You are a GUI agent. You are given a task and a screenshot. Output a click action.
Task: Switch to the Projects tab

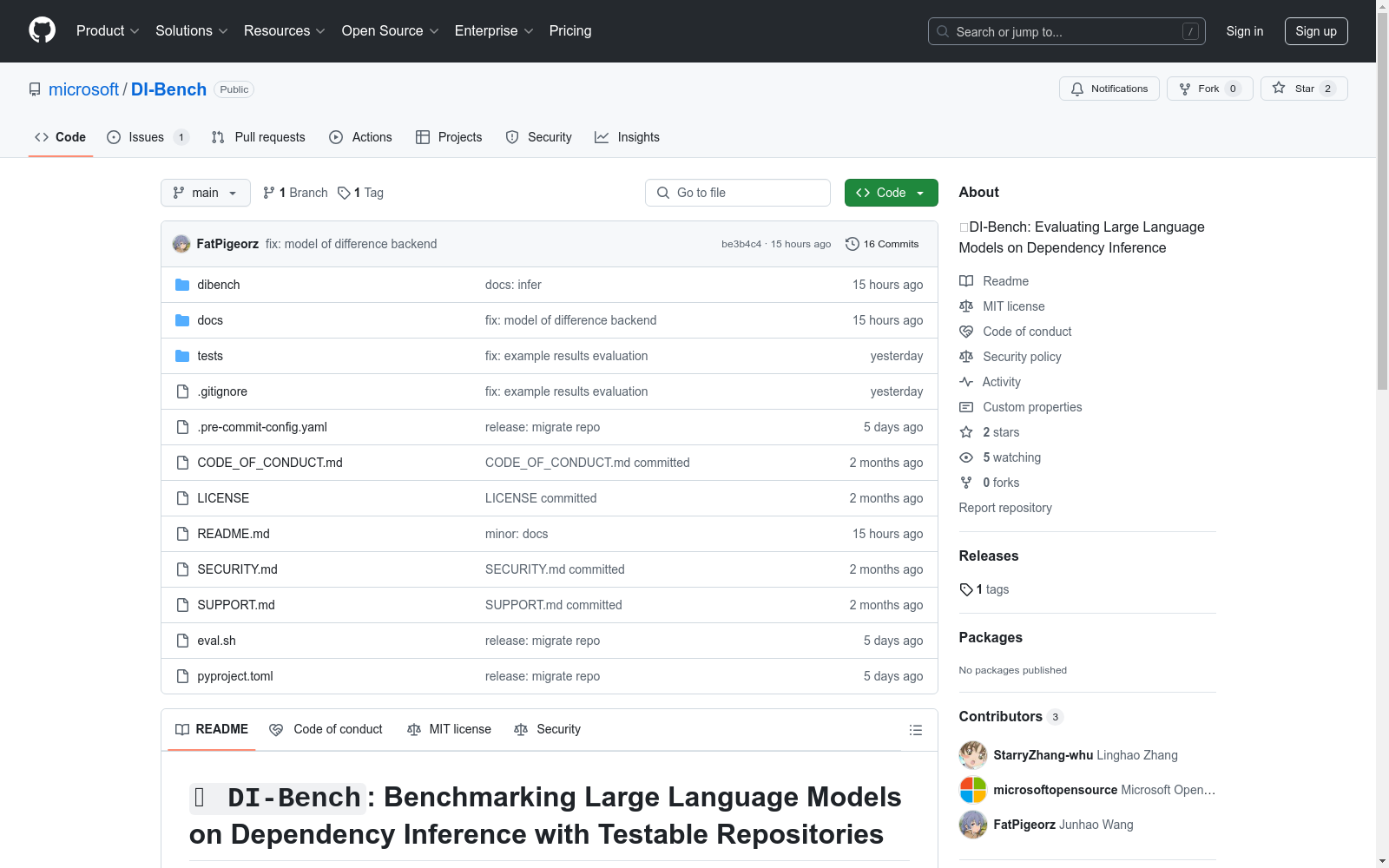(x=449, y=137)
